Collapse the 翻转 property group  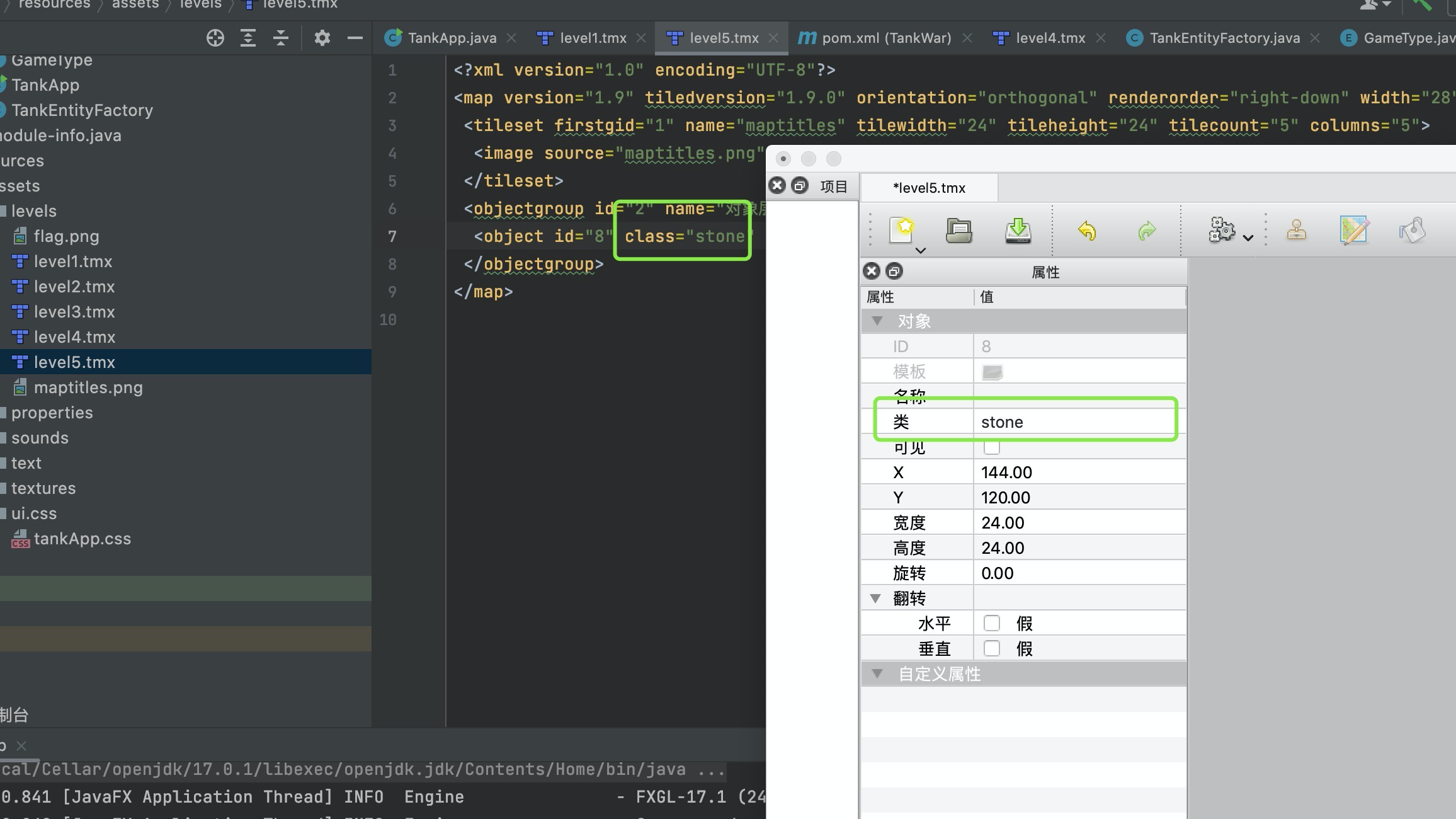875,598
